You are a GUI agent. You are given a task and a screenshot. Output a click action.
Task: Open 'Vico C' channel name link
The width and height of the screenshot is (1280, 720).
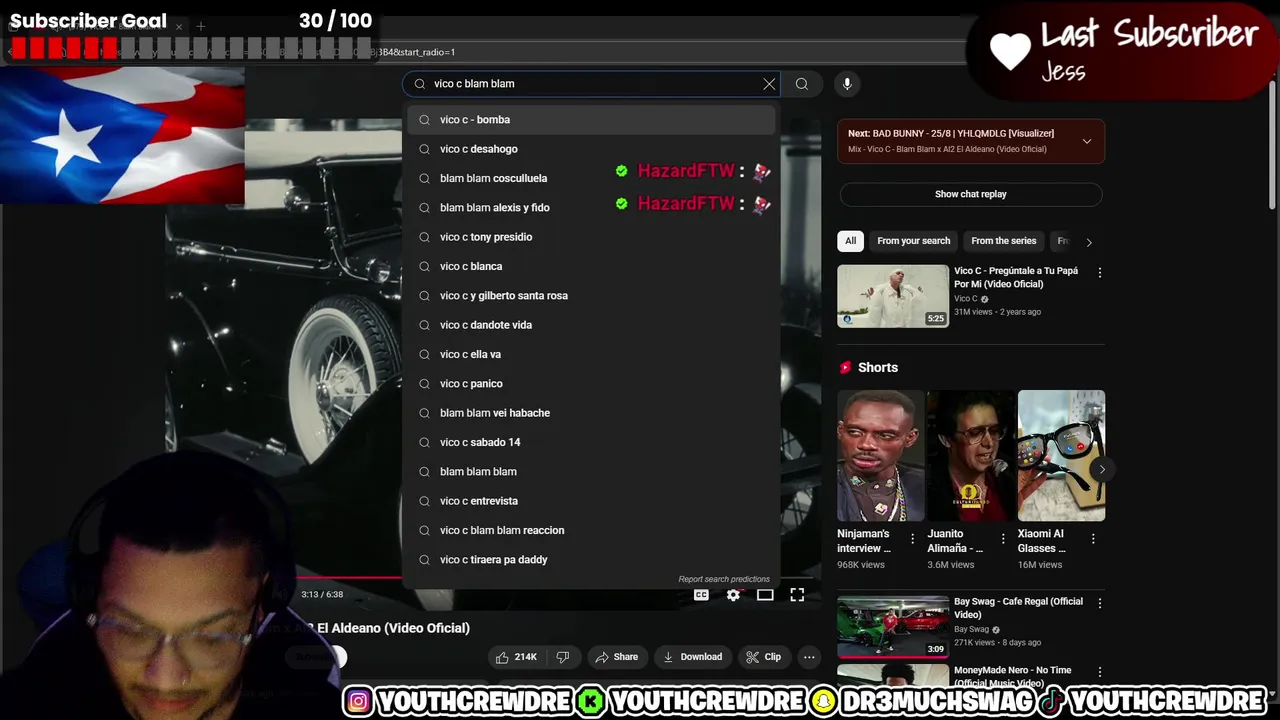(965, 299)
